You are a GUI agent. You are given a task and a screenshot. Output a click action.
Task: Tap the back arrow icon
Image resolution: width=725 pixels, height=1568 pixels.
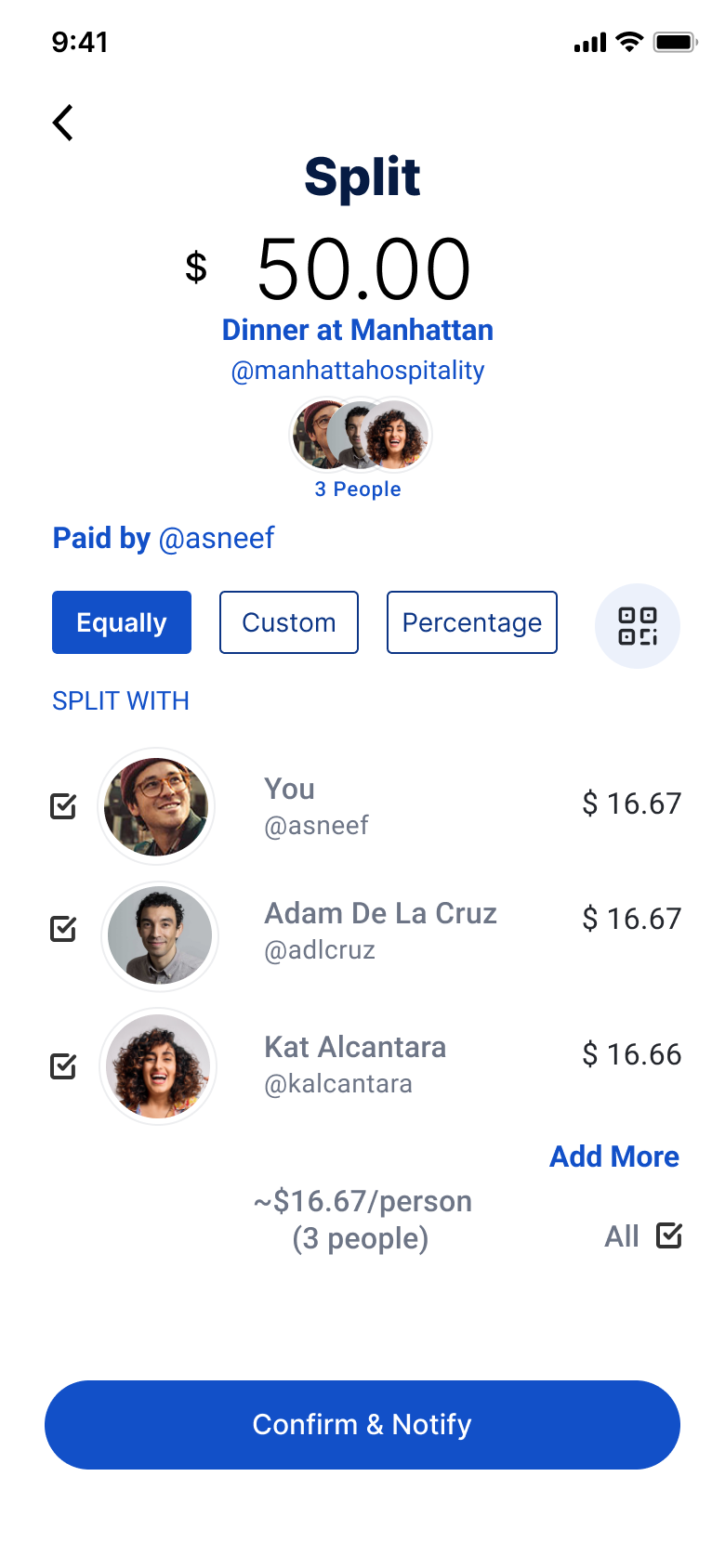(x=63, y=123)
